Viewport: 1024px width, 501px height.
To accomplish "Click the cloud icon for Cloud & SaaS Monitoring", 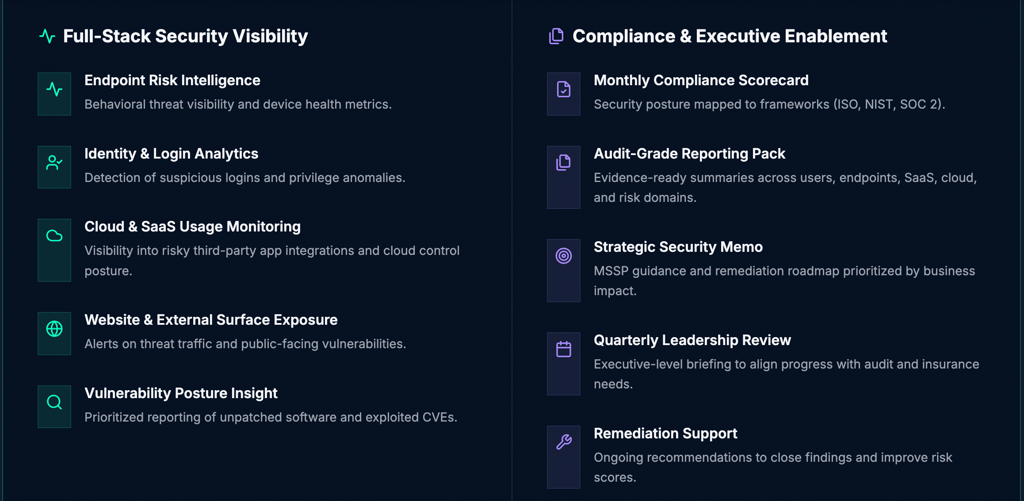I will click(54, 236).
